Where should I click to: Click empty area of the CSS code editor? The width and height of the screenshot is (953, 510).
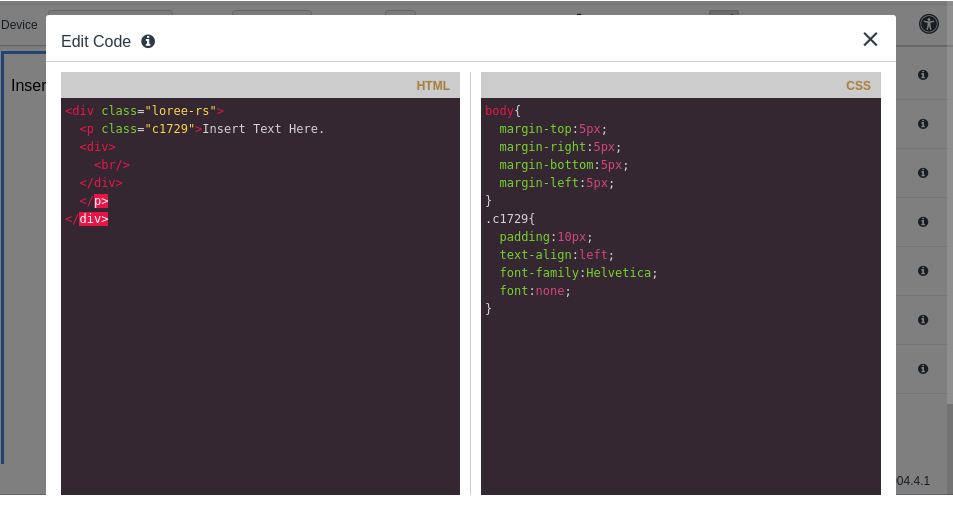681,407
